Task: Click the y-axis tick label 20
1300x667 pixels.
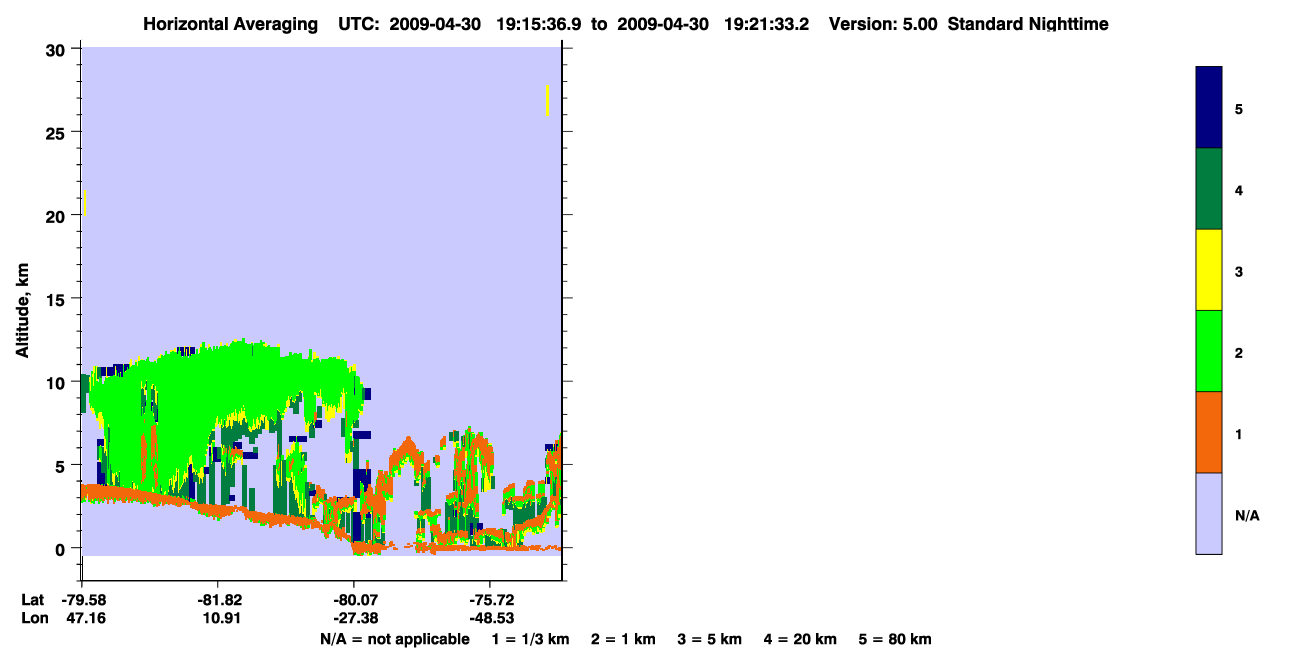Action: 55,215
